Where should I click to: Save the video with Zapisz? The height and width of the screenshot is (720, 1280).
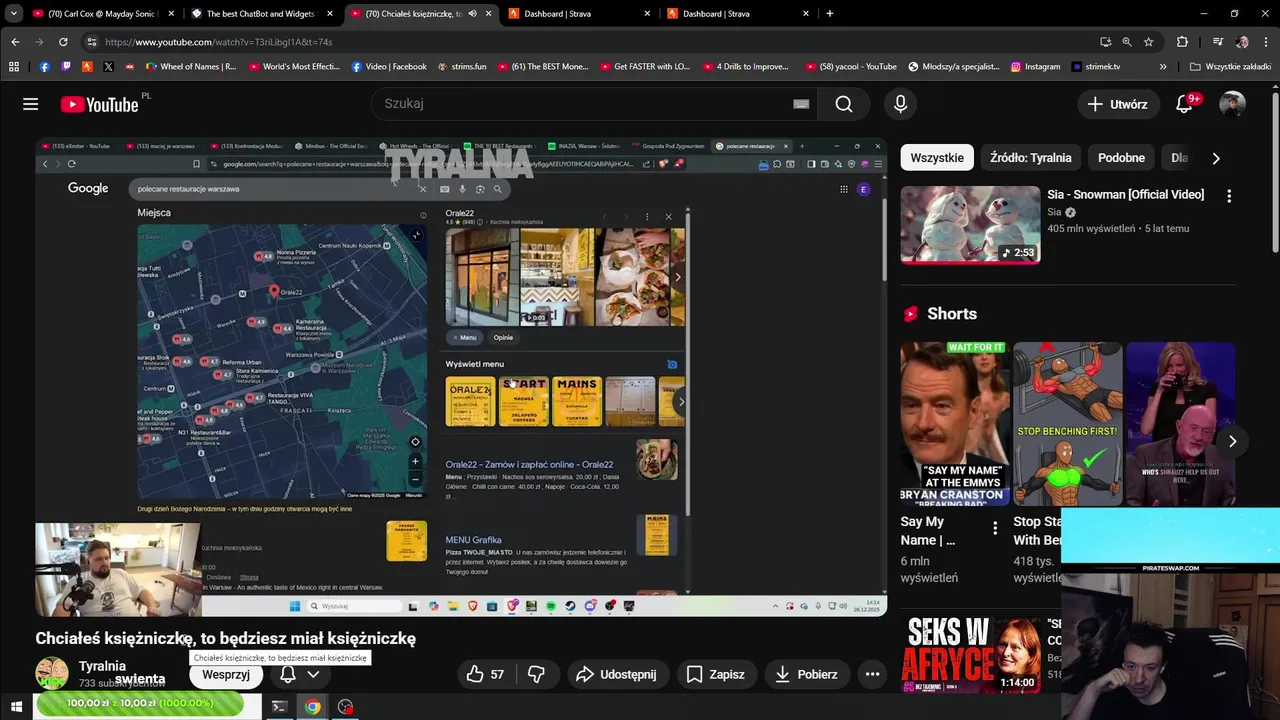coord(715,674)
